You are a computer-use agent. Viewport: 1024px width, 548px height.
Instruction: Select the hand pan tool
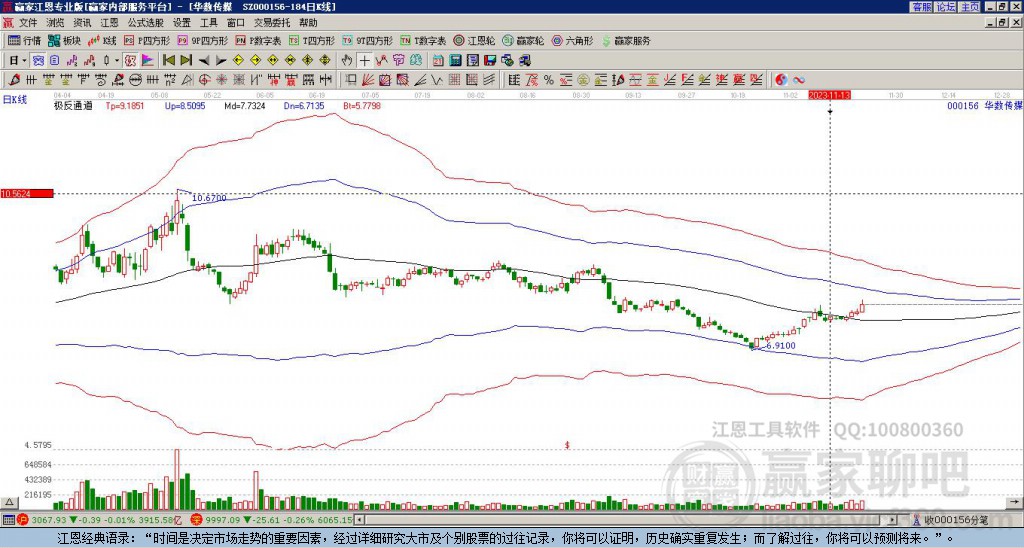click(x=346, y=60)
